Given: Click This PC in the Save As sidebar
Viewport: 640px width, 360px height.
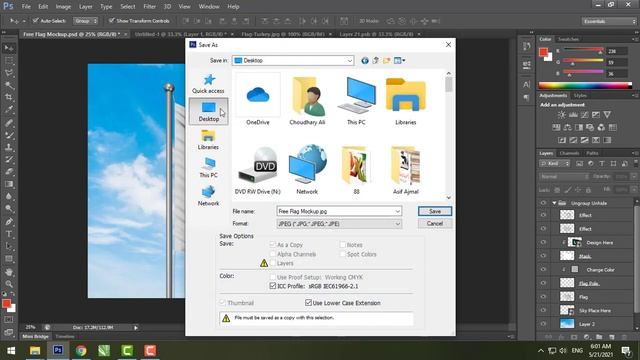Looking at the screenshot, I should point(208,168).
